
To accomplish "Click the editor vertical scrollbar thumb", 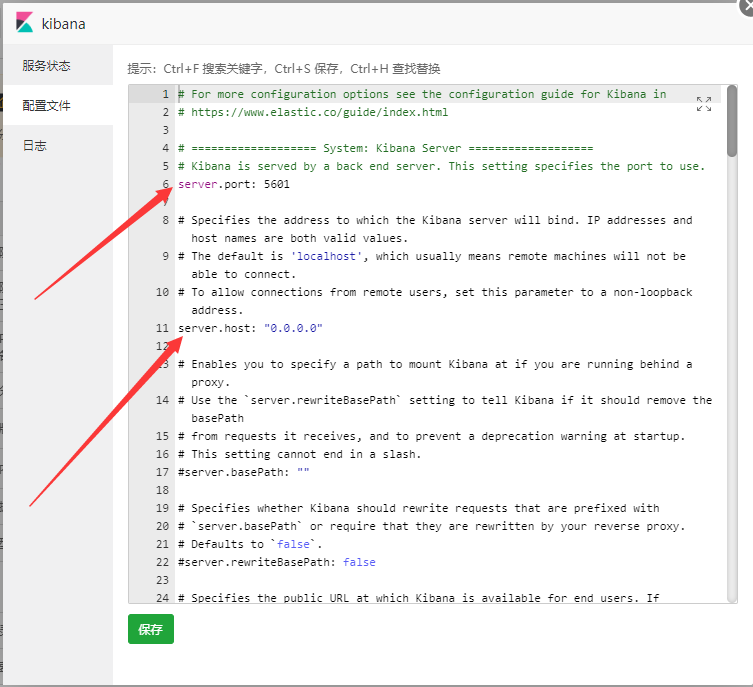I will click(731, 121).
